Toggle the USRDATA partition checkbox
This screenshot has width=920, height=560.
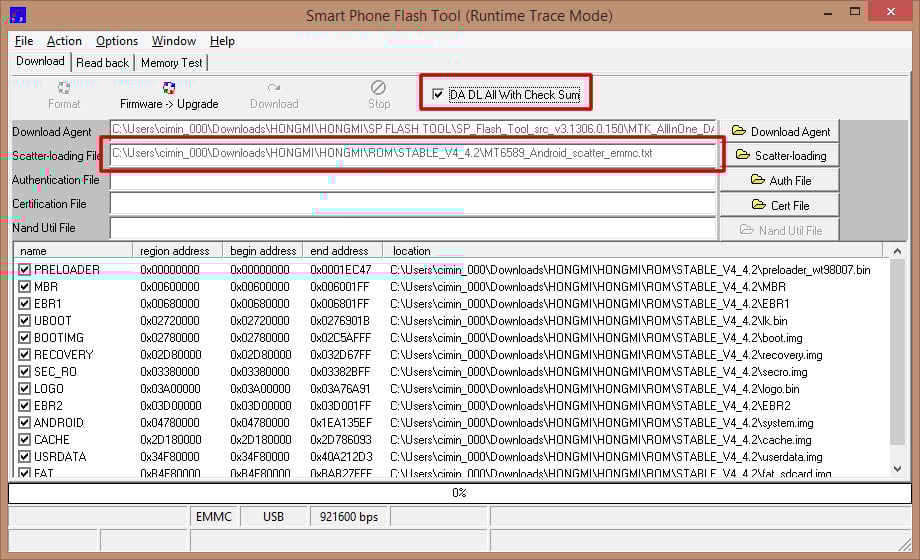24,457
